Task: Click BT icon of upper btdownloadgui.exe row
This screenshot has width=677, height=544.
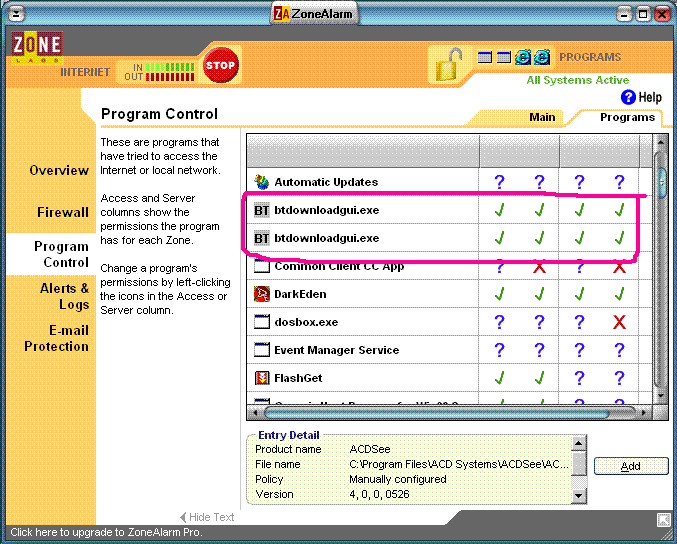Action: 262,210
